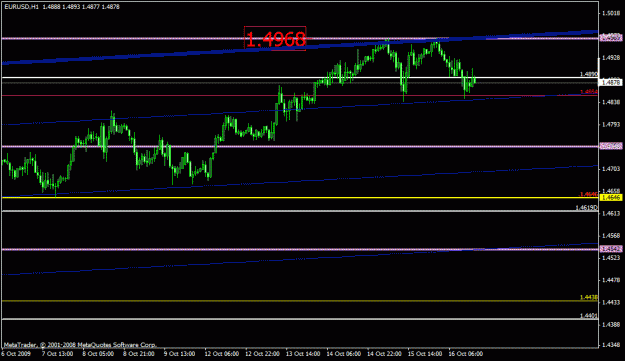Viewport: 625px width, 361px height.
Task: Click the 1.4658 price axis value
Action: [x=611, y=191]
